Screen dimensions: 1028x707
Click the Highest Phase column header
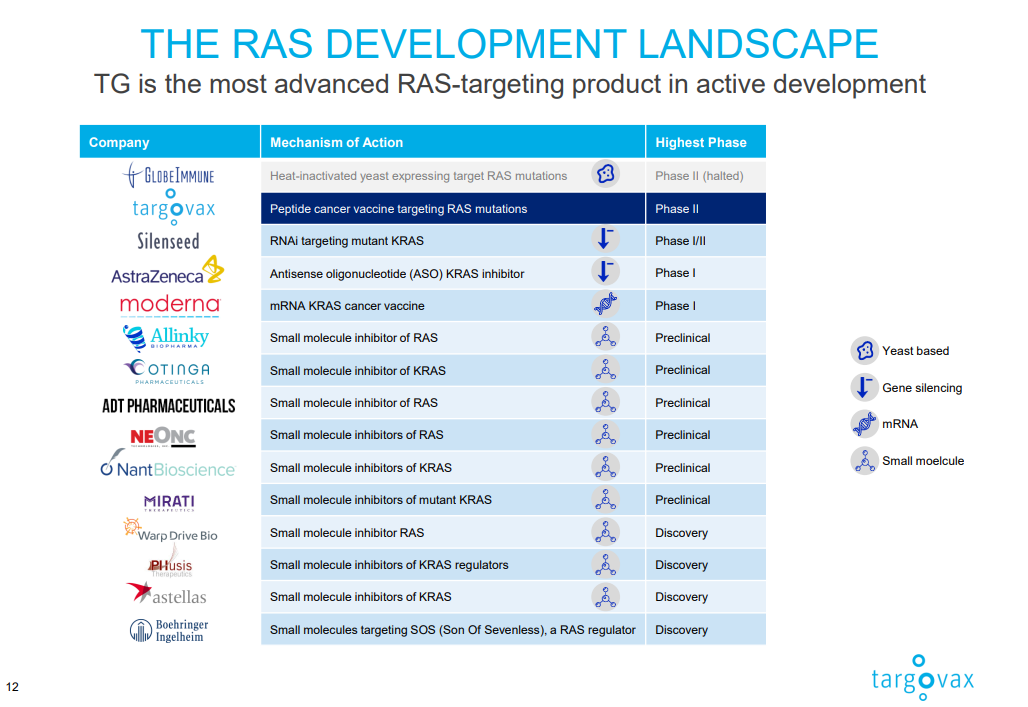coord(706,142)
